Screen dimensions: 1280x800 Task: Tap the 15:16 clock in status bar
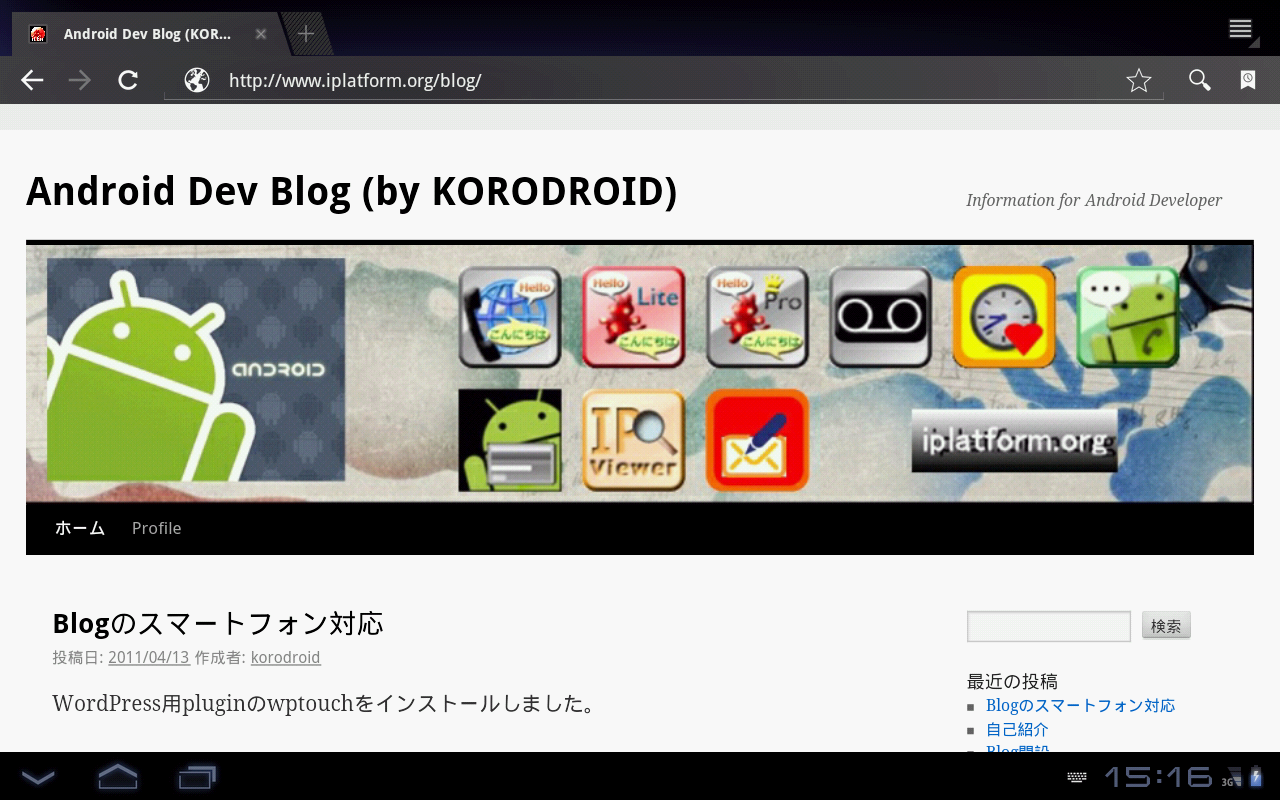[1158, 777]
